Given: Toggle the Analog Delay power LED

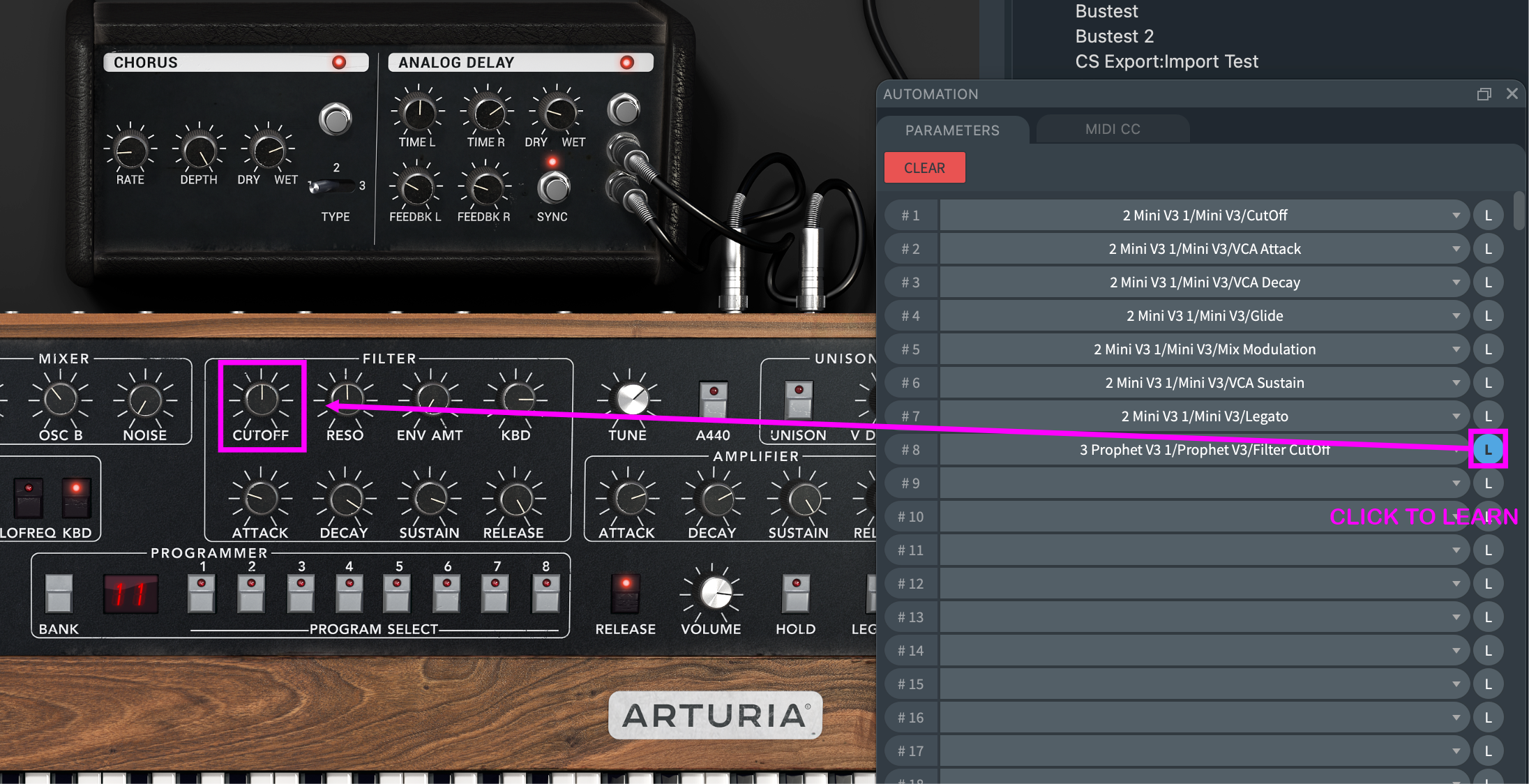Looking at the screenshot, I should click(626, 63).
